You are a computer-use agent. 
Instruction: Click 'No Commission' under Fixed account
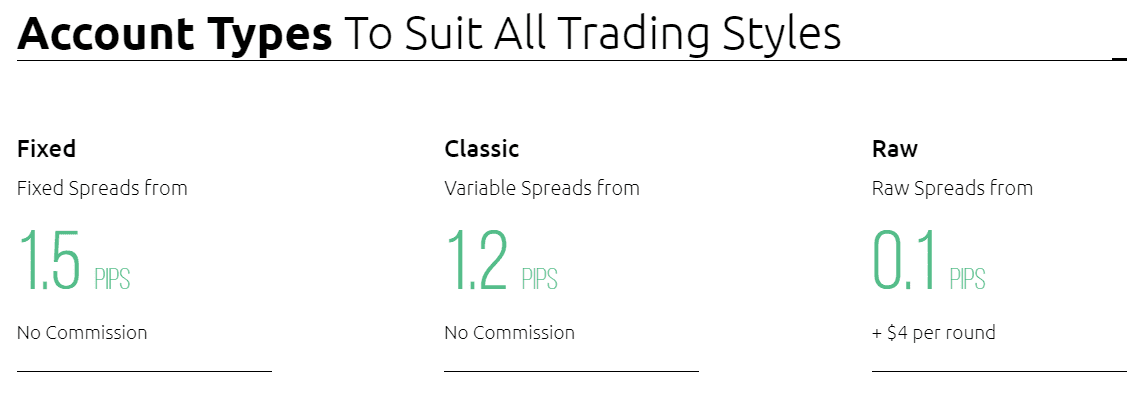point(82,333)
